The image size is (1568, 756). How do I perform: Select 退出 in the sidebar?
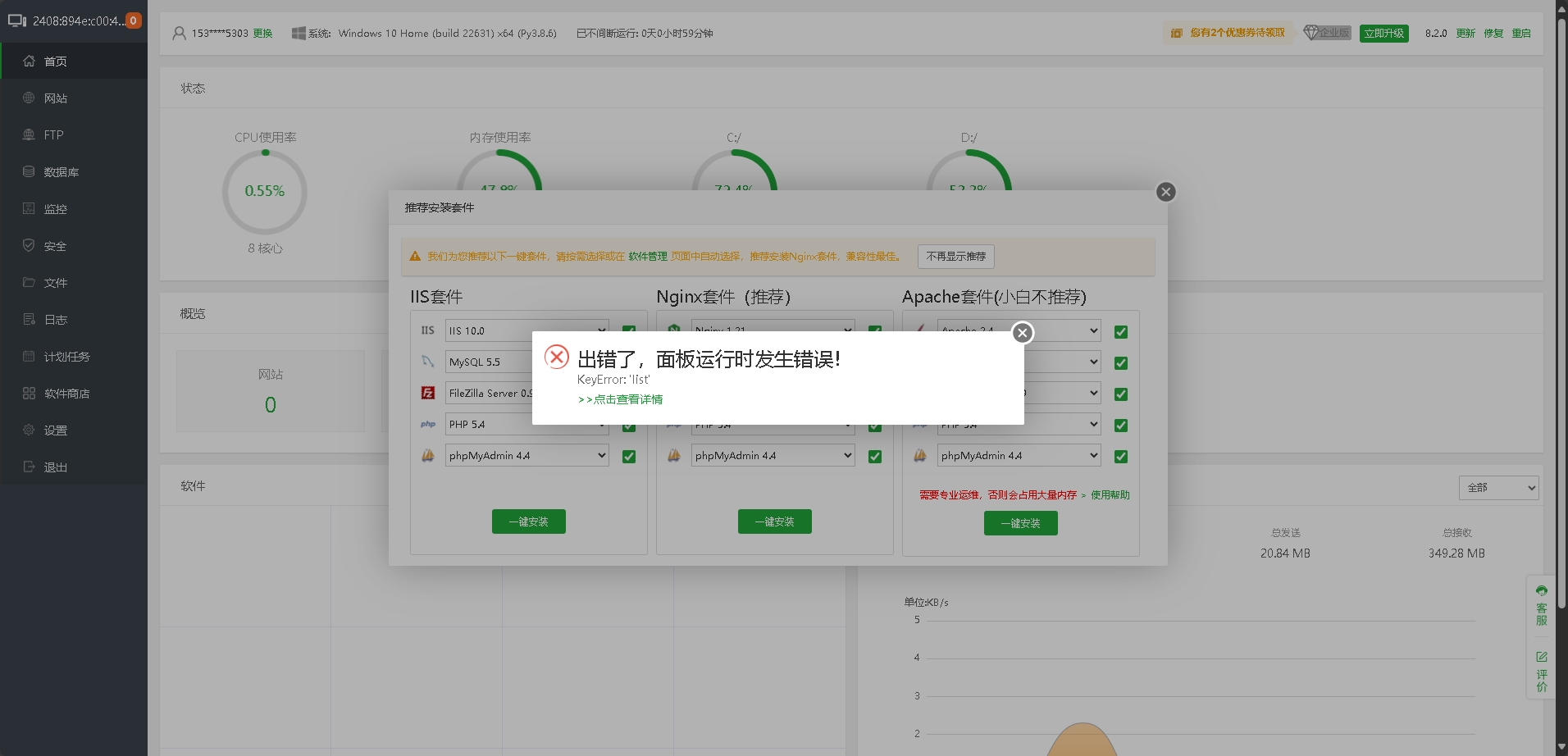(x=74, y=467)
